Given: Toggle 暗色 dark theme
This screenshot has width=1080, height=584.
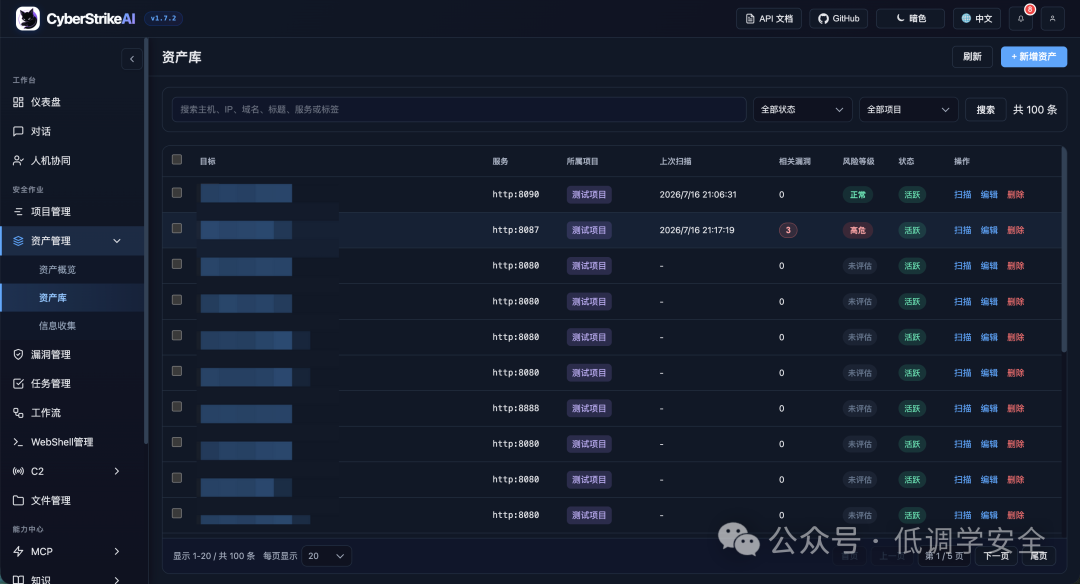Looking at the screenshot, I should pyautogui.click(x=910, y=19).
